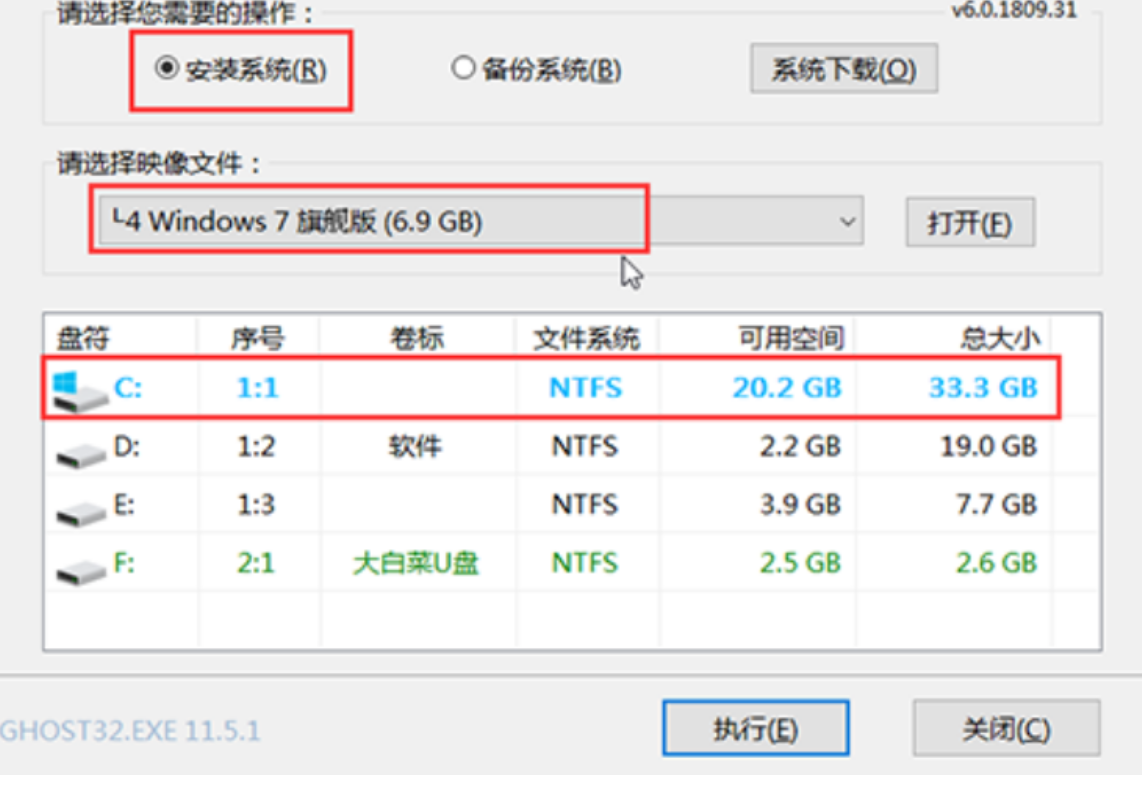Click the 执行(E) button
Screen dimensions: 1142x792
756,728
